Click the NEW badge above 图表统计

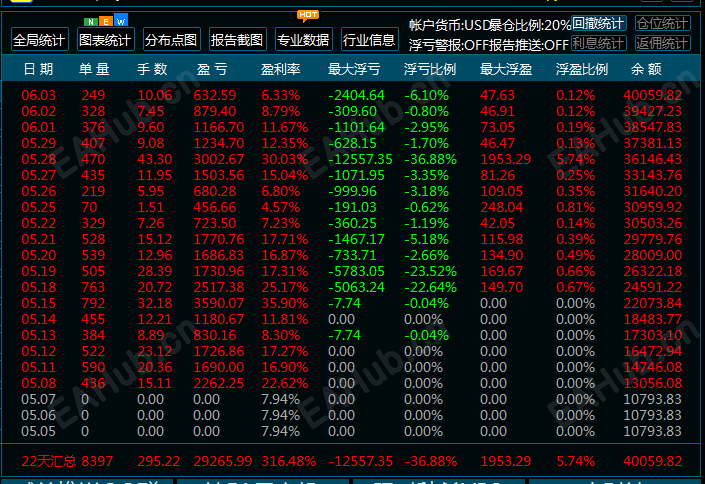pyautogui.click(x=106, y=21)
